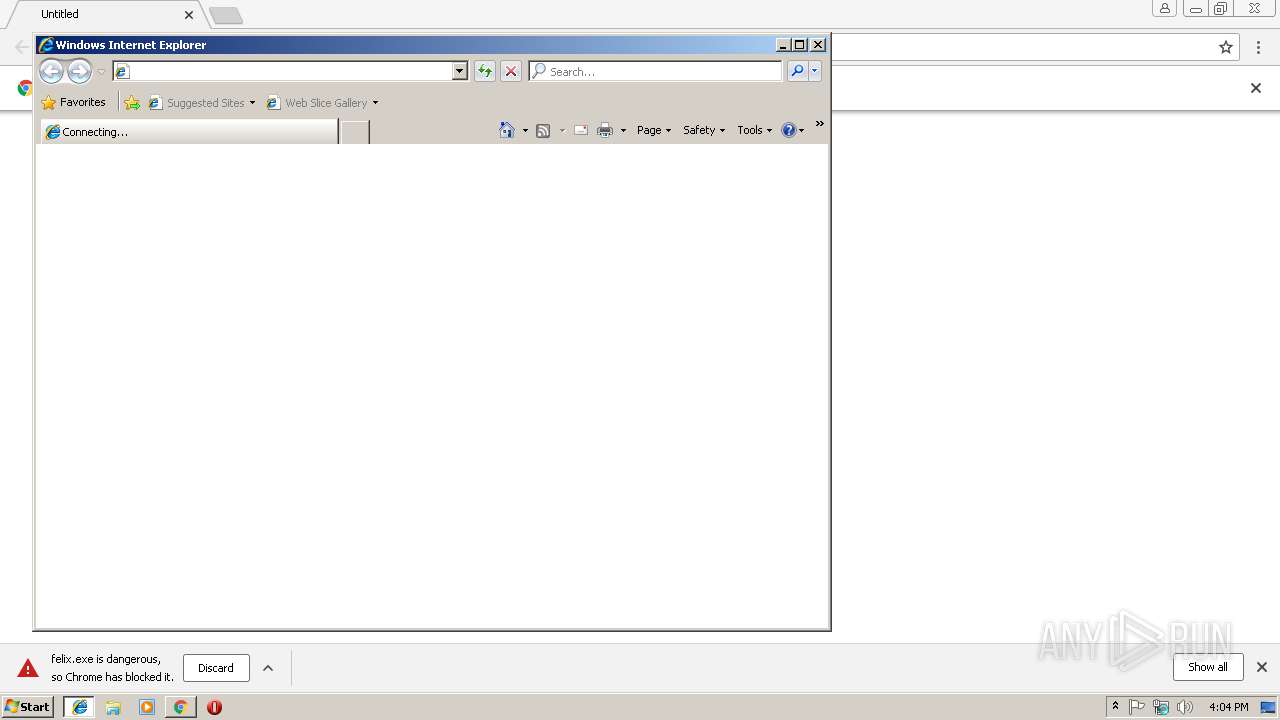The width and height of the screenshot is (1280, 720).
Task: Start search with the magnifier button
Action: pos(797,71)
